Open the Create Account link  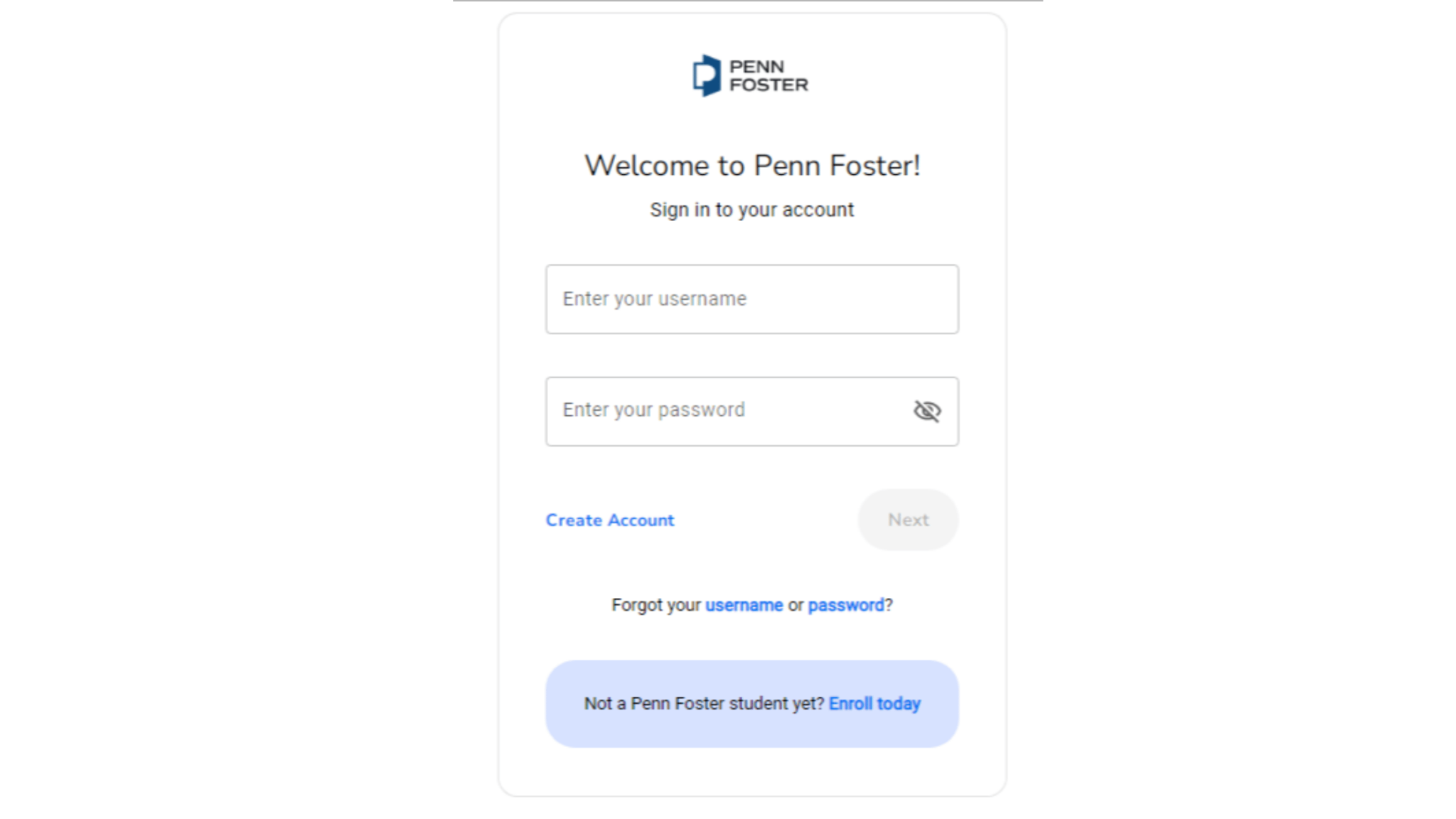pyautogui.click(x=610, y=520)
